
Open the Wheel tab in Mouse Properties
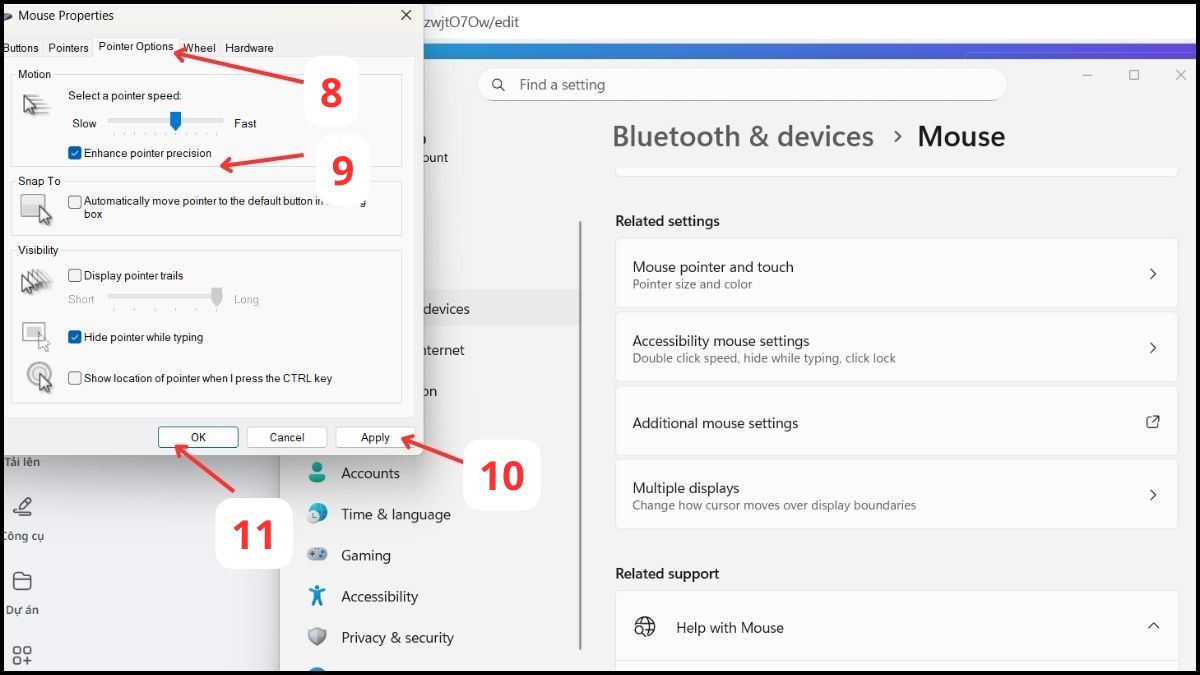pyautogui.click(x=198, y=47)
